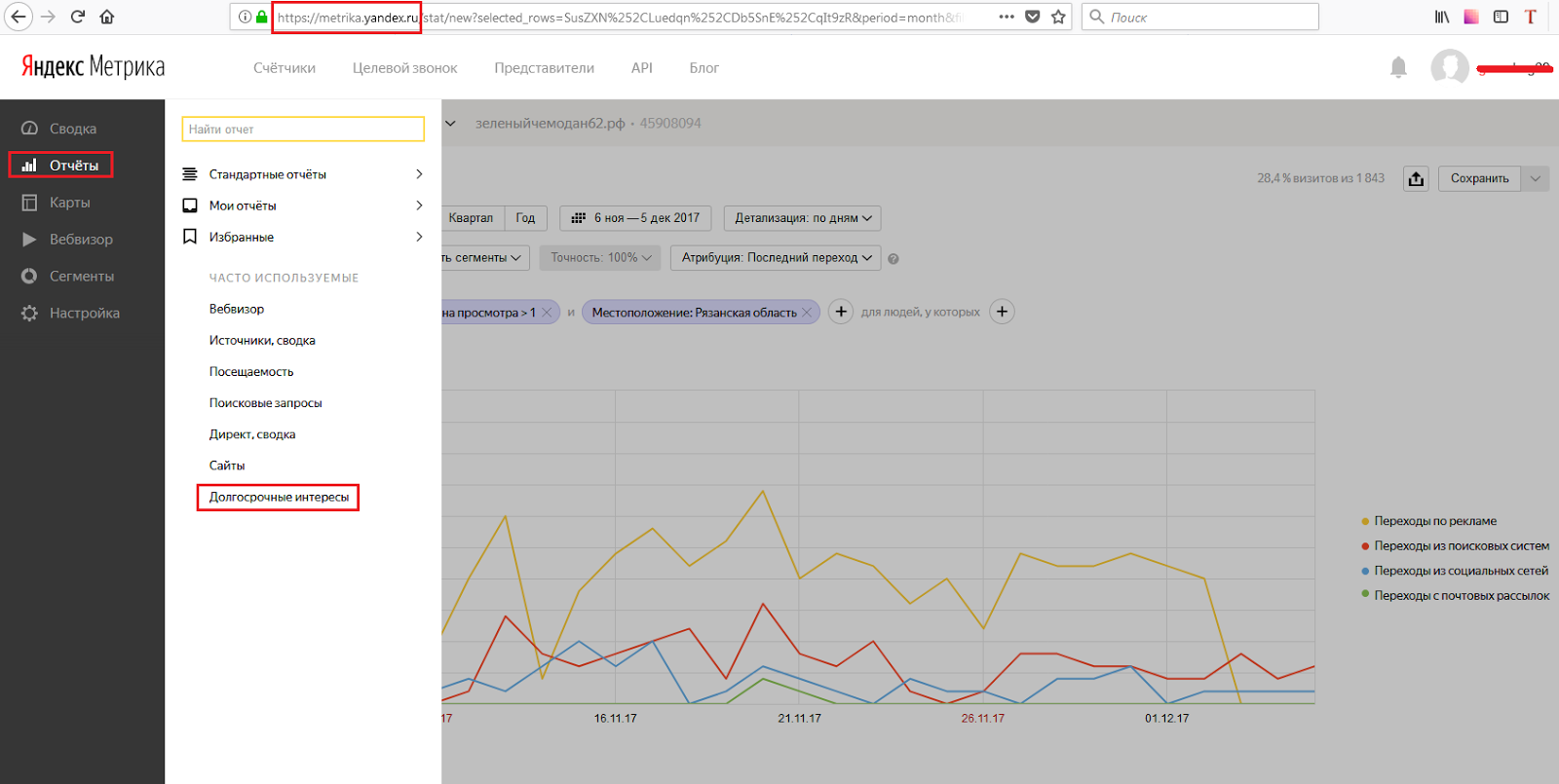Go to browser home page icon
This screenshot has width=1559, height=784.
pyautogui.click(x=107, y=17)
